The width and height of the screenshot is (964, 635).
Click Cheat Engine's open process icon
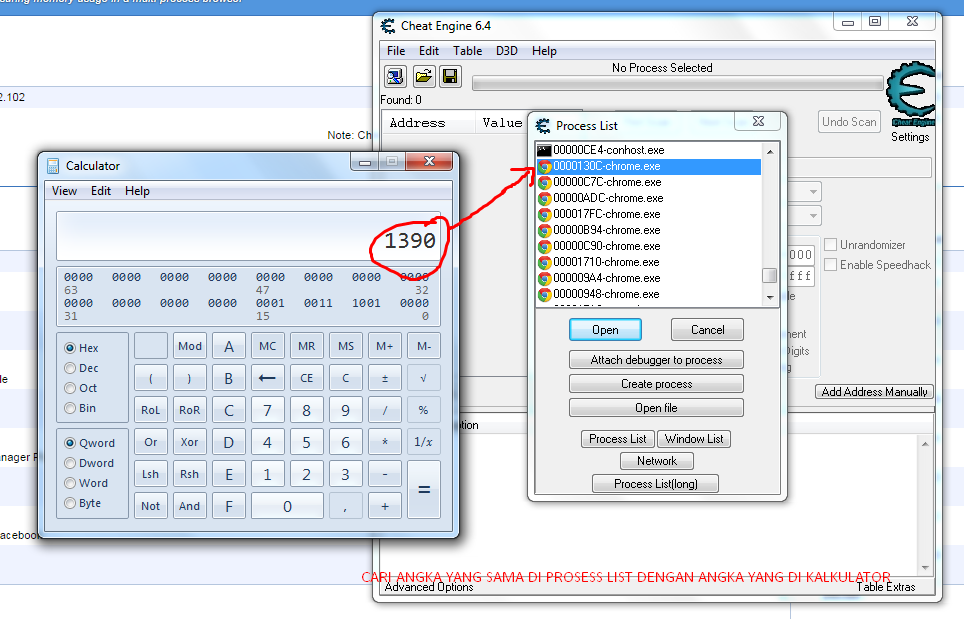tap(395, 76)
